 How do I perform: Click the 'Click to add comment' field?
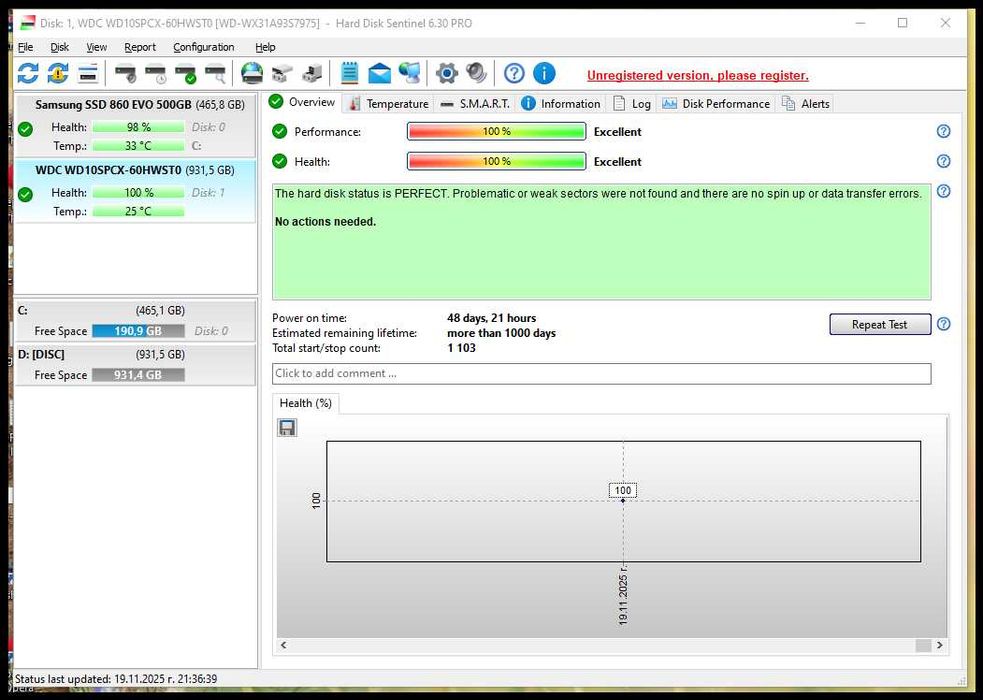601,374
